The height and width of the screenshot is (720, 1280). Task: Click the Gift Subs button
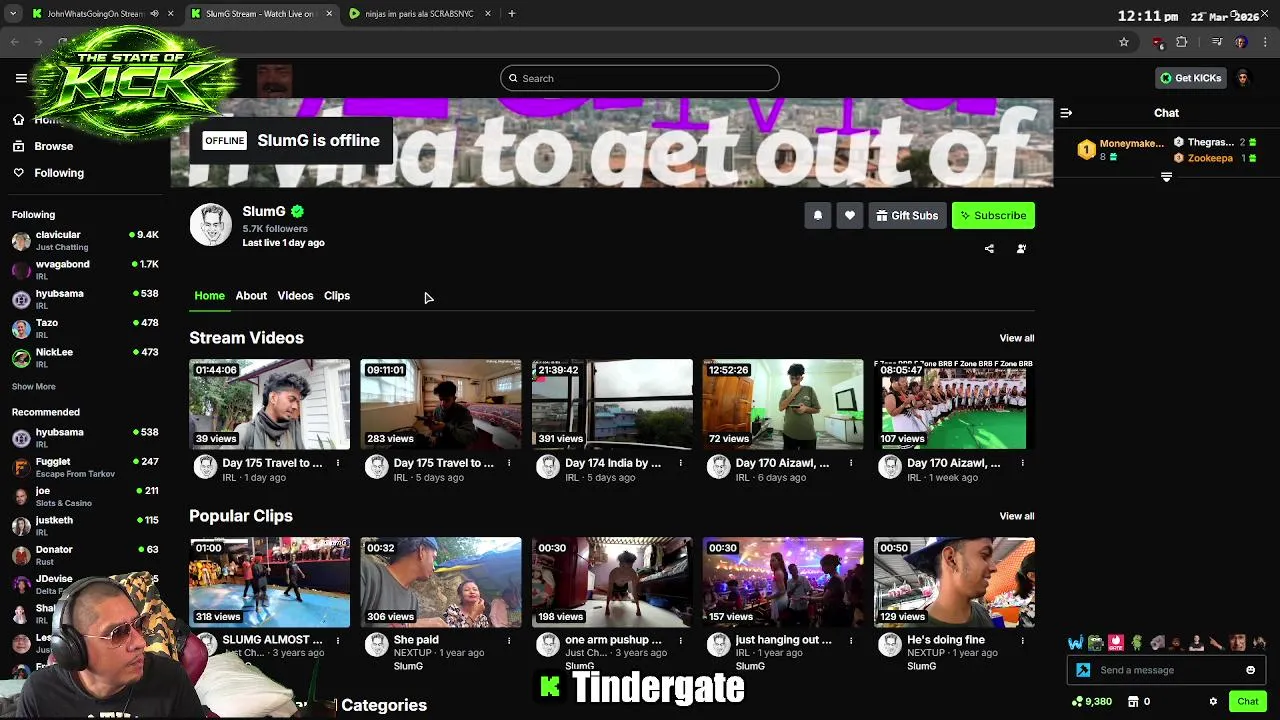pos(907,215)
